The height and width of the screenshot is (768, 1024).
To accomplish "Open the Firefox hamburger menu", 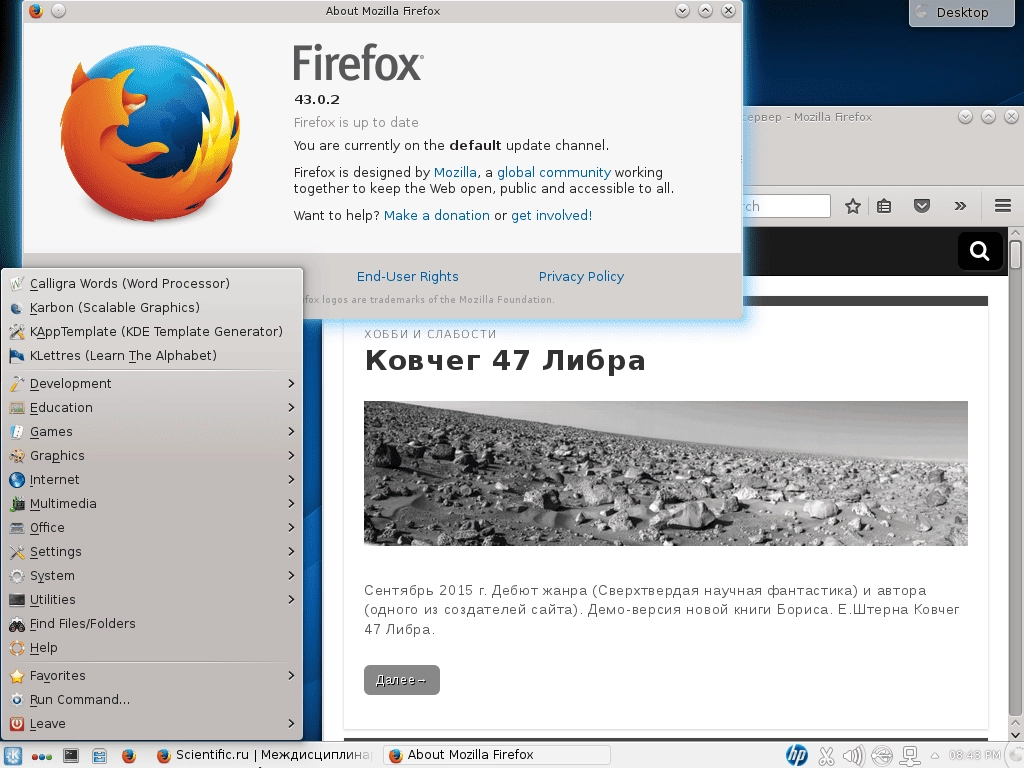I will pos(1003,206).
